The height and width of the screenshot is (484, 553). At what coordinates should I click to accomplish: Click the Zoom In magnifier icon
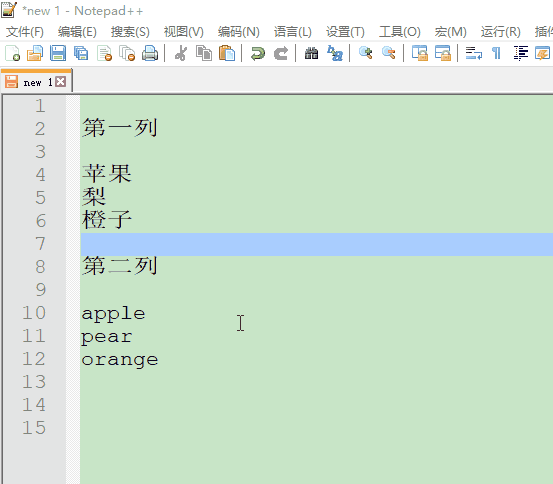366,53
